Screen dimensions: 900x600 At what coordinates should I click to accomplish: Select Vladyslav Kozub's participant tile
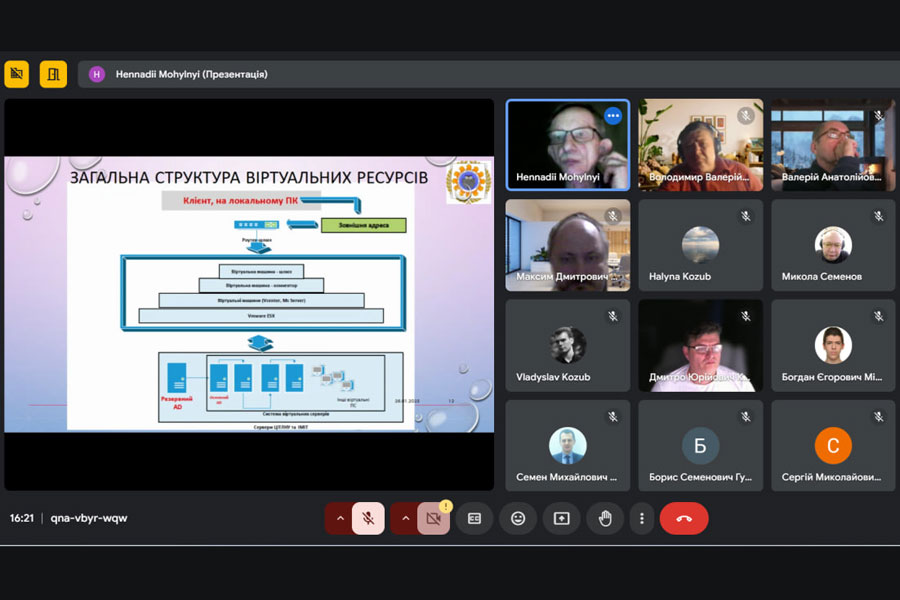click(567, 345)
